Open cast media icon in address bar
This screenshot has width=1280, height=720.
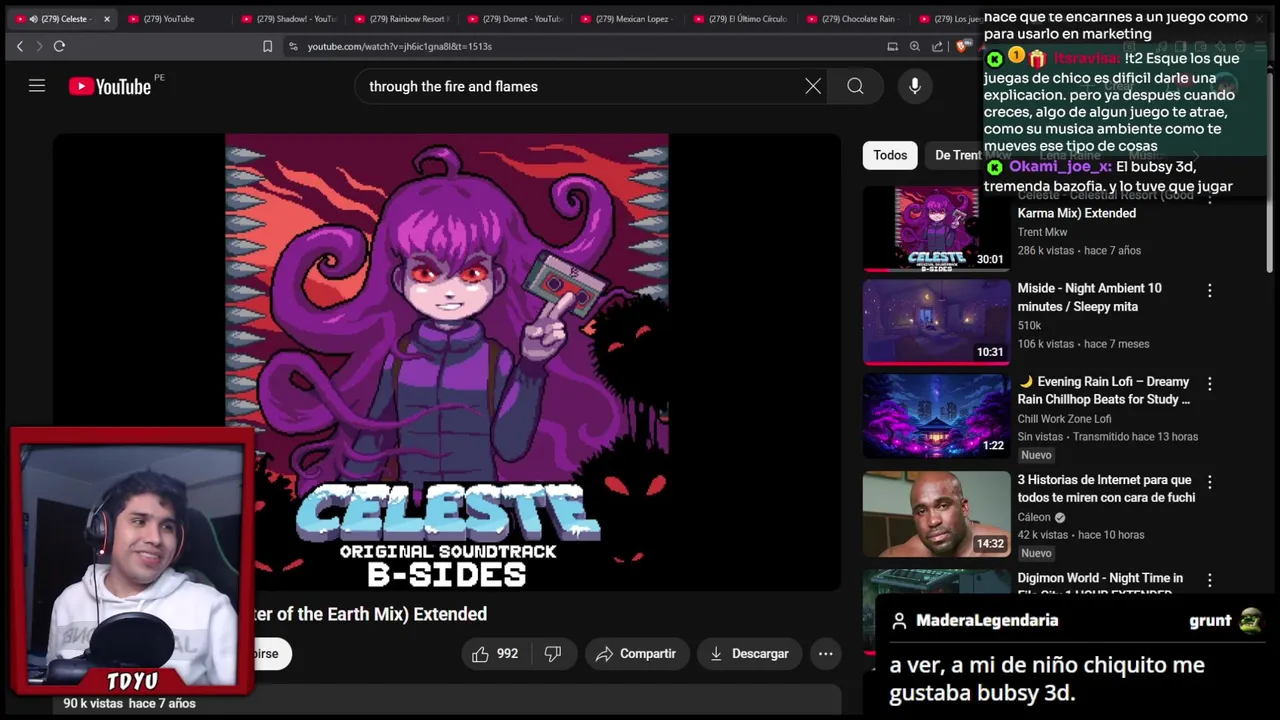coord(892,46)
